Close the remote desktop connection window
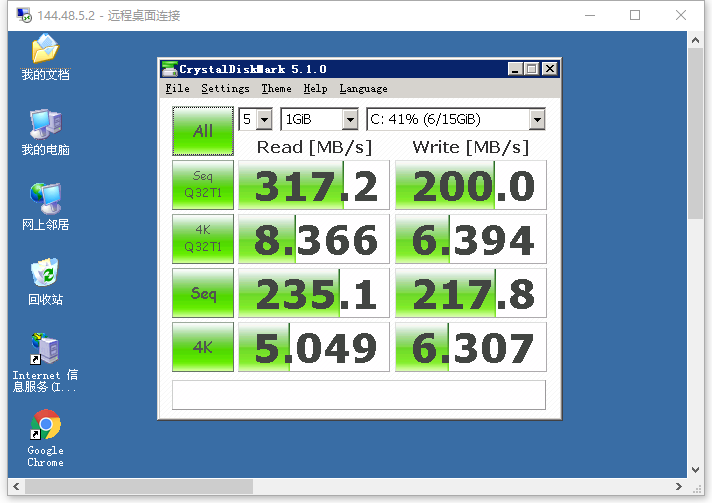This screenshot has width=712, height=503. 681,15
